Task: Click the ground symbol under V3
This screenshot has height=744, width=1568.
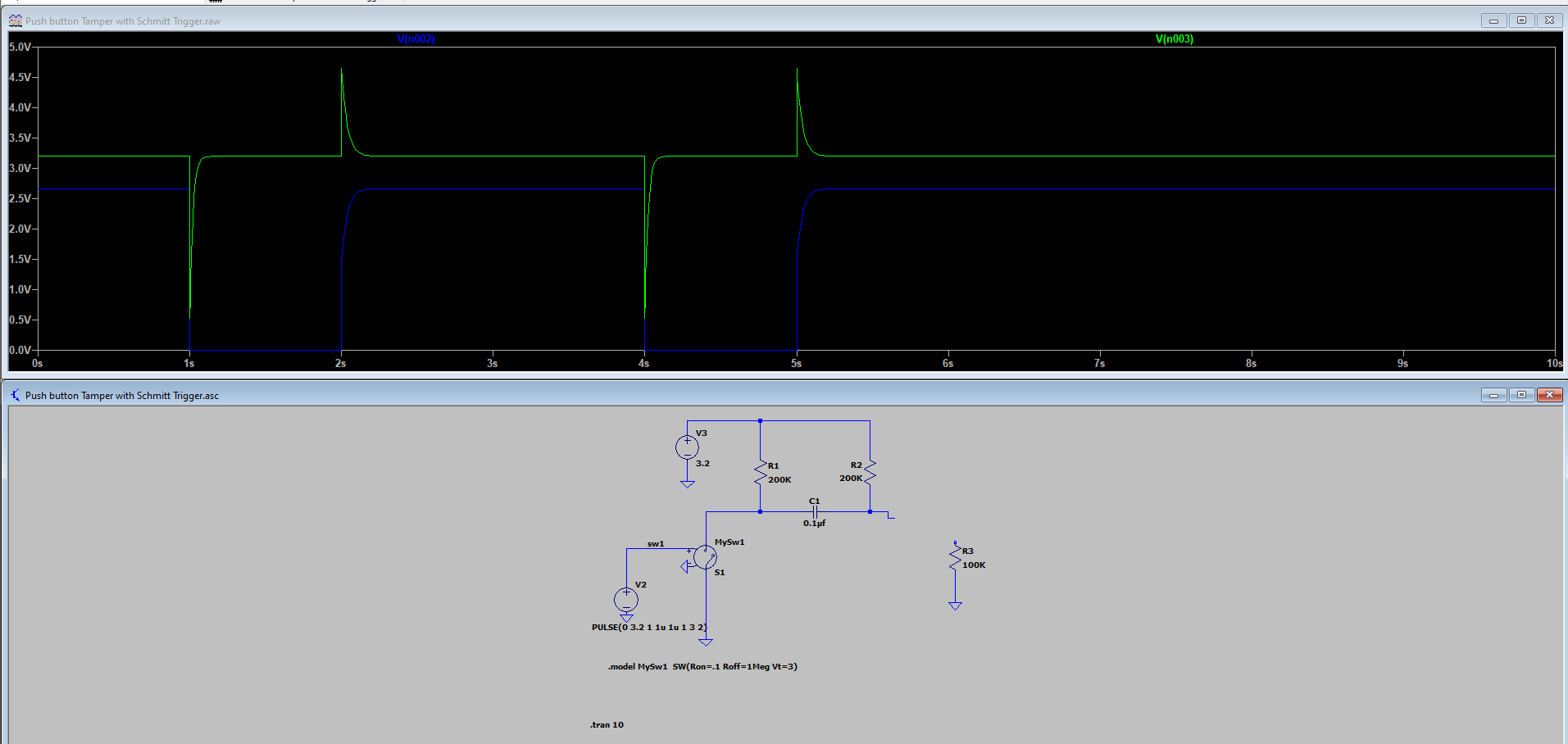Action: [687, 484]
